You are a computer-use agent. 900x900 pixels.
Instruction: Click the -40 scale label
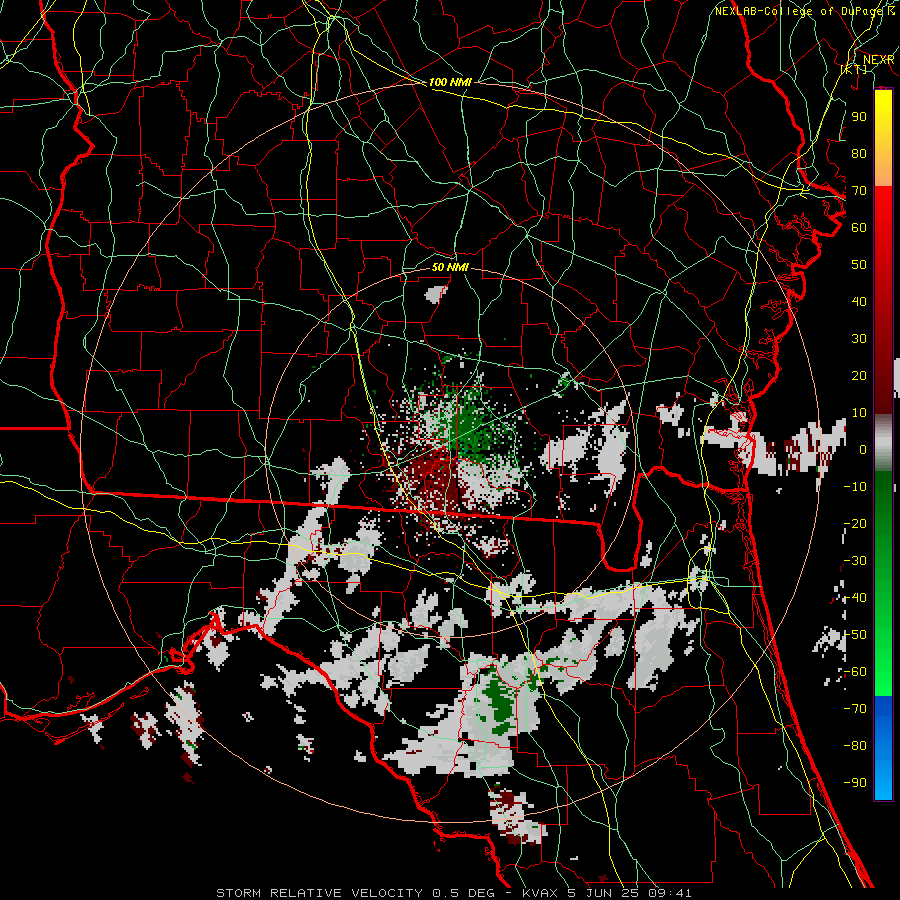[855, 598]
